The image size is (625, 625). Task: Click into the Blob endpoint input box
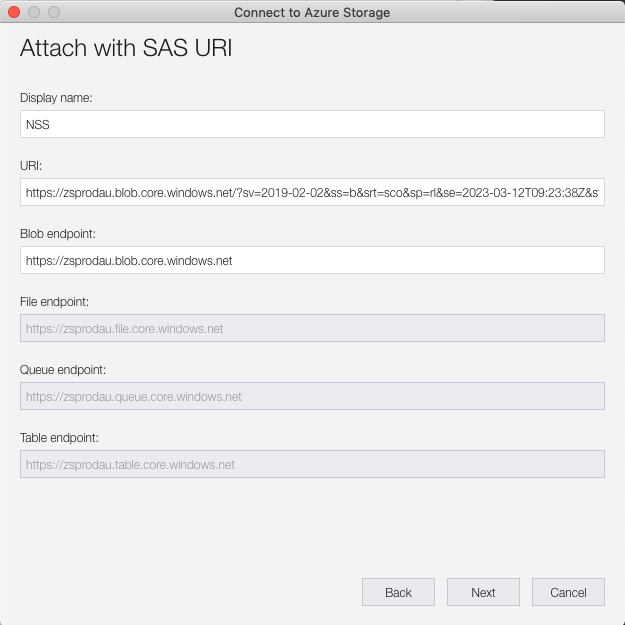pos(312,260)
